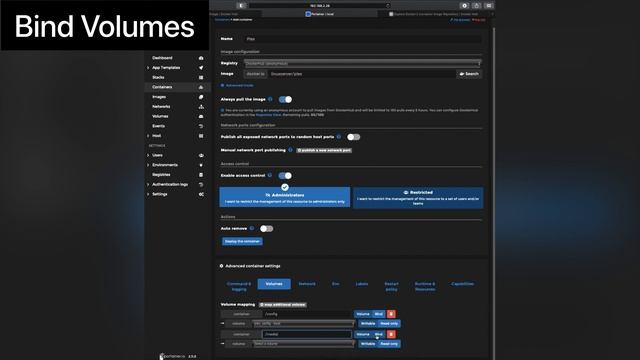
Task: Click the browser tab overview icon
Action: [489, 5]
